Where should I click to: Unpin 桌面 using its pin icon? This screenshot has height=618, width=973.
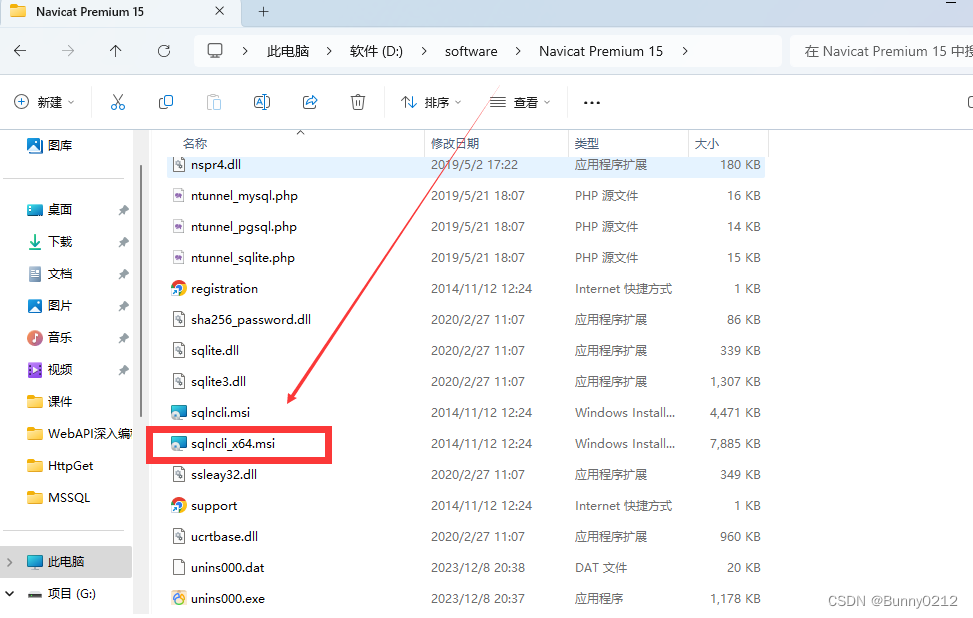[x=123, y=210]
